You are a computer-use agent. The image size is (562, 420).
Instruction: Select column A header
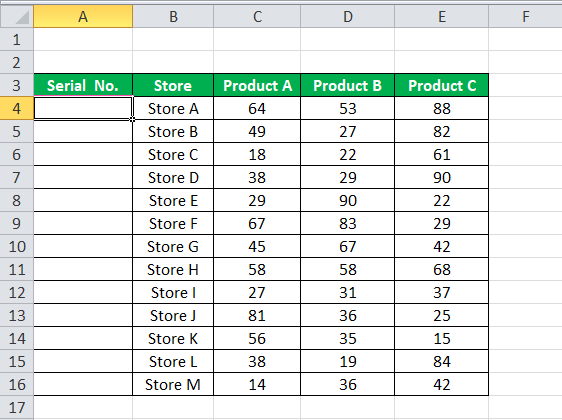click(83, 16)
